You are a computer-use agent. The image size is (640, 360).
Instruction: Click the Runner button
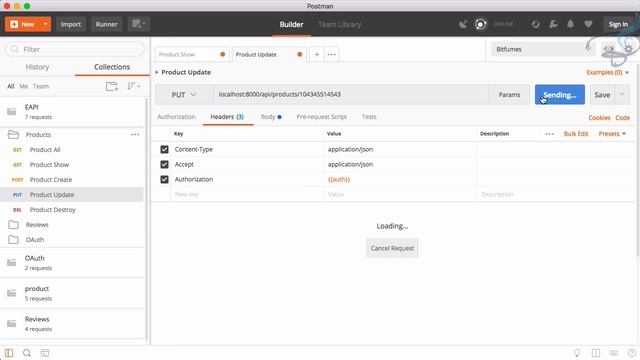[x=107, y=24]
